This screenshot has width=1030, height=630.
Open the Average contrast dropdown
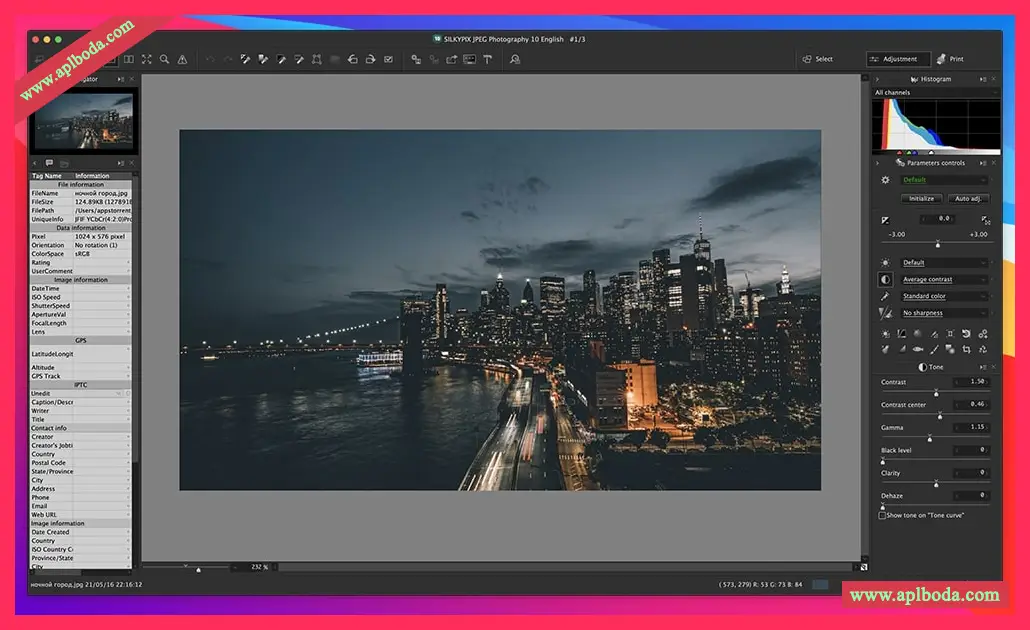coord(944,280)
